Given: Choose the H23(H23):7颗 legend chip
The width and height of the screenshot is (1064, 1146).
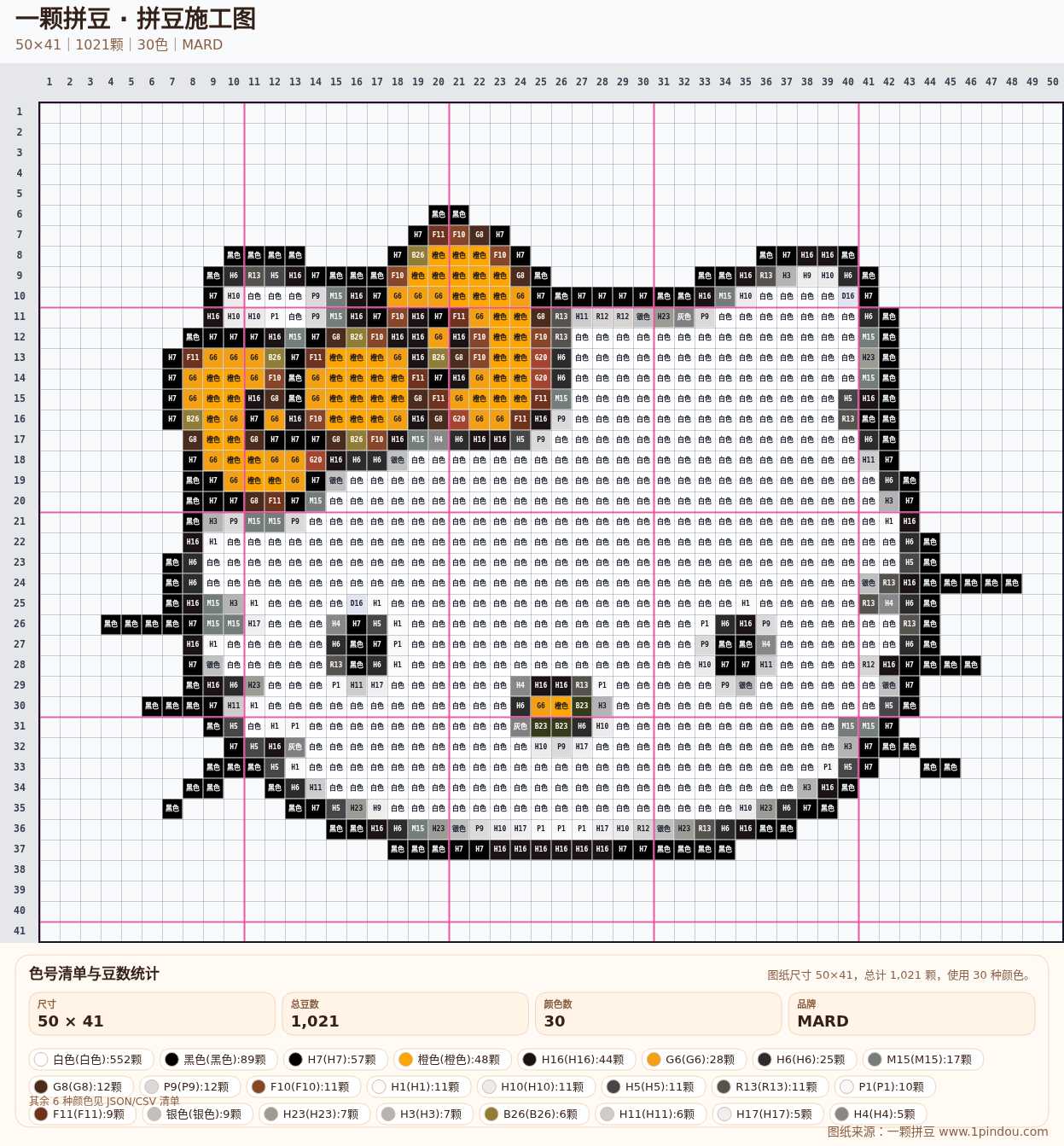Looking at the screenshot, I should click(315, 1114).
